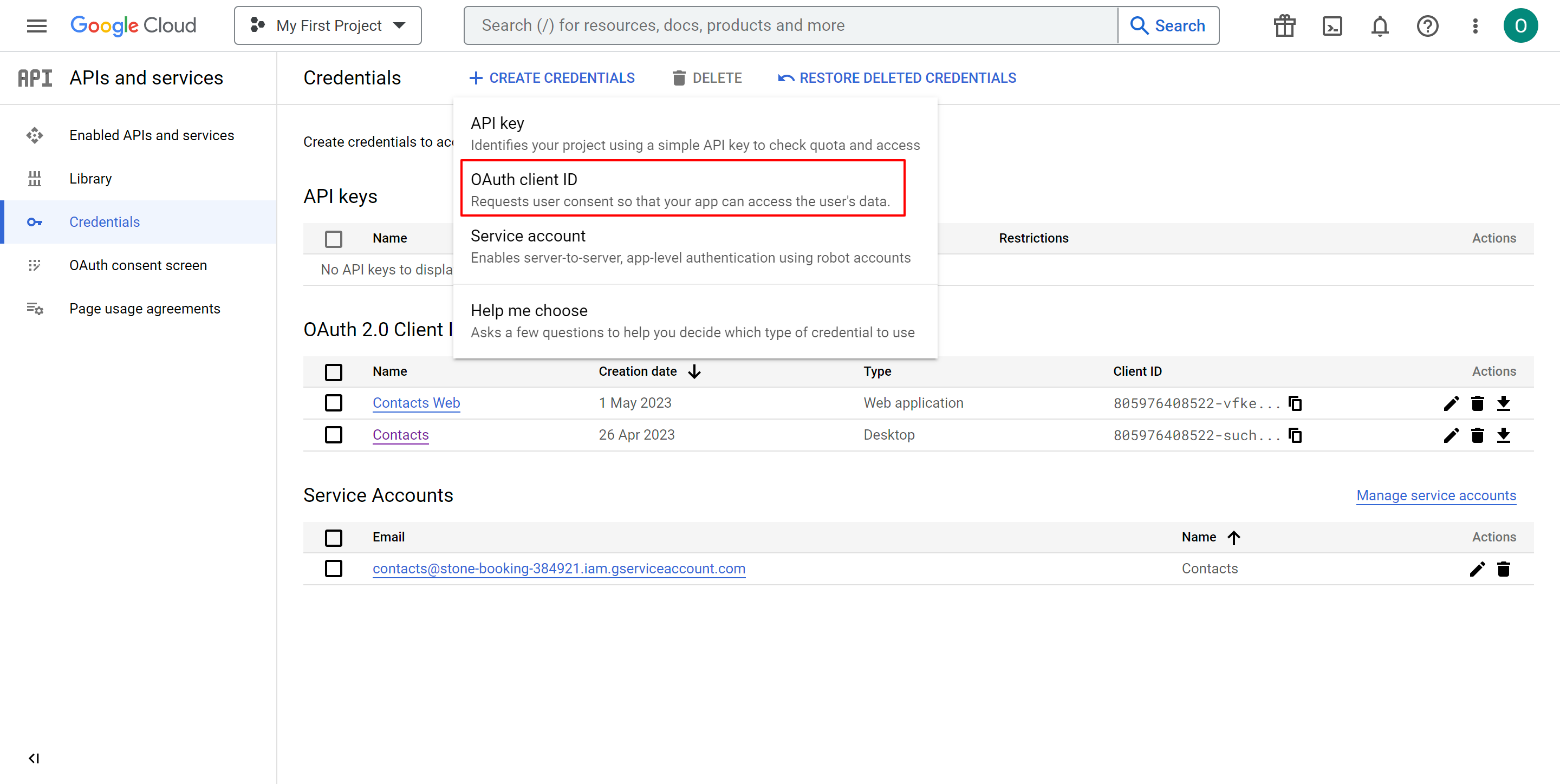Image resolution: width=1560 pixels, height=784 pixels.
Task: Click CREATE CREDENTIALS button
Action: point(552,78)
